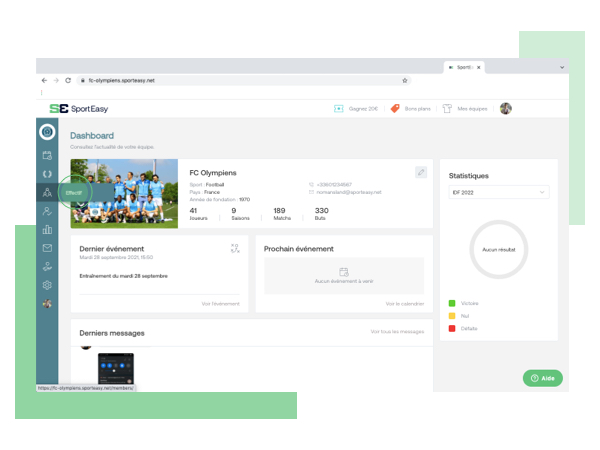Open the Effectif team members sidebar icon

coord(47,192)
